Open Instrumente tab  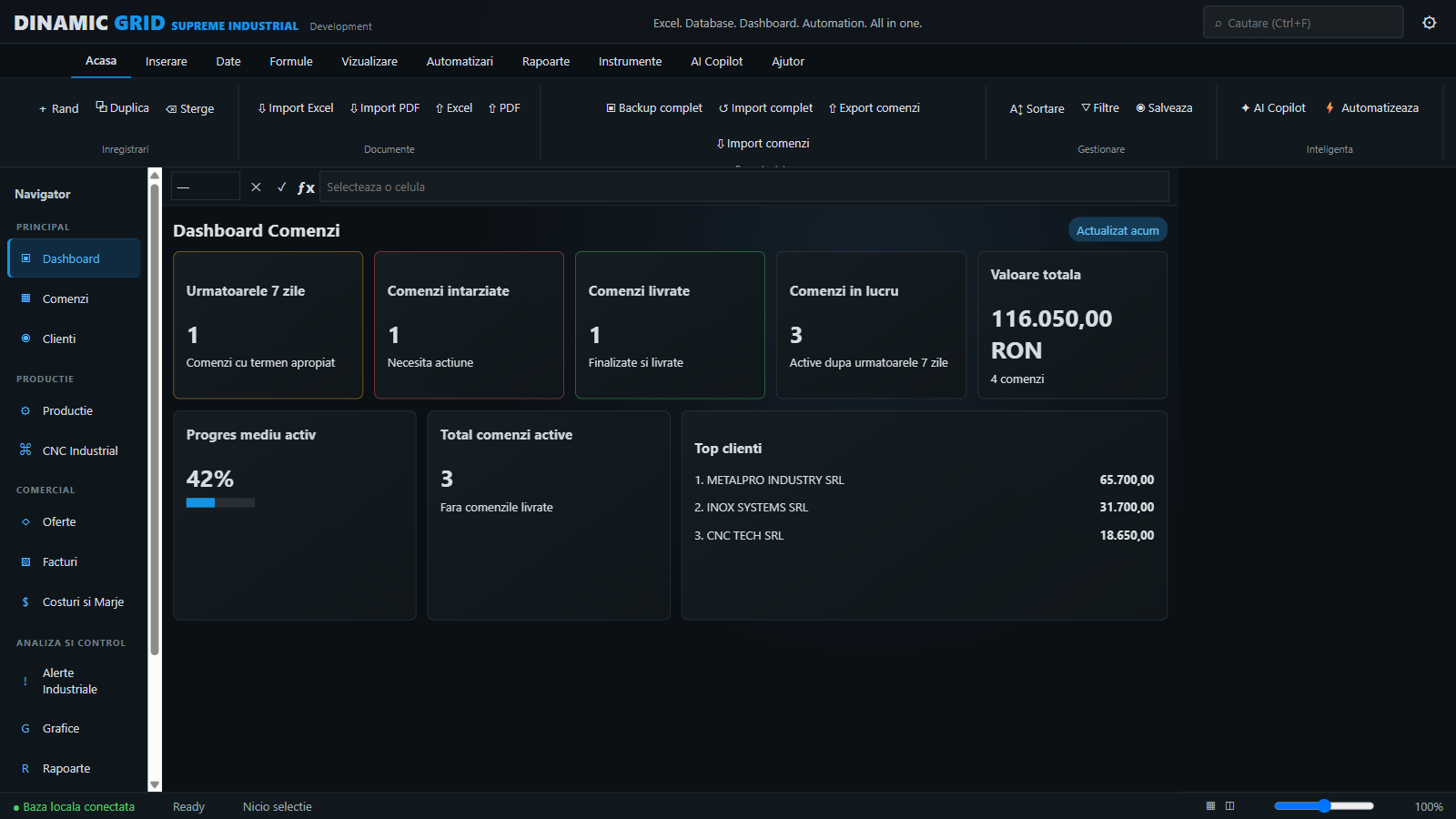coord(630,61)
